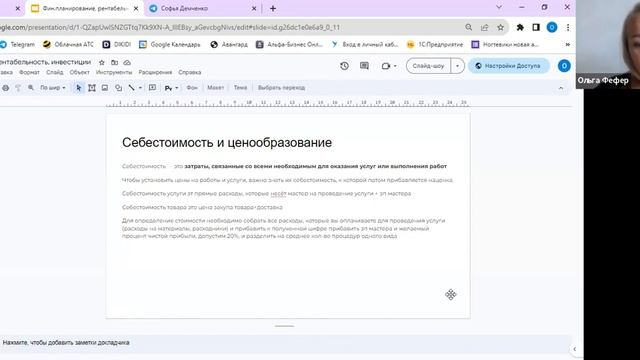Insert an image with the image tool
640x360 pixels.
click(x=105, y=88)
